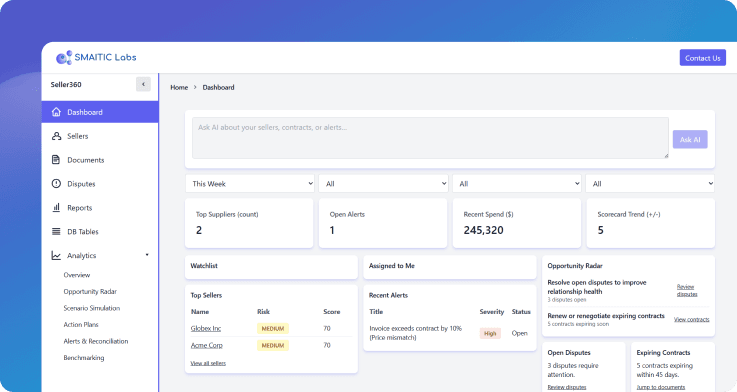Click the Invoice exceeds contract alert title

(x=416, y=333)
